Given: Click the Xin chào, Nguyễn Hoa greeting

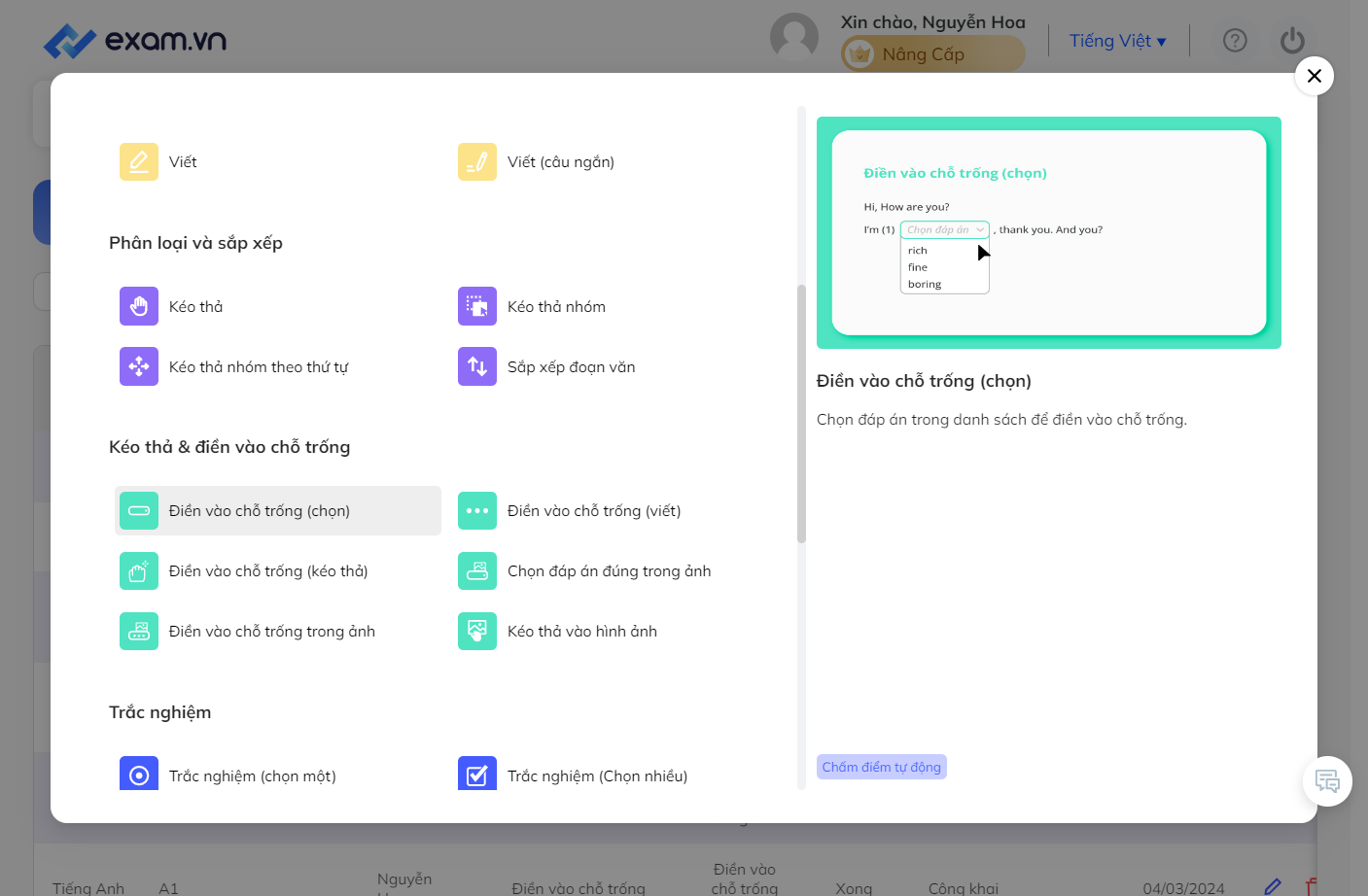Looking at the screenshot, I should (933, 22).
